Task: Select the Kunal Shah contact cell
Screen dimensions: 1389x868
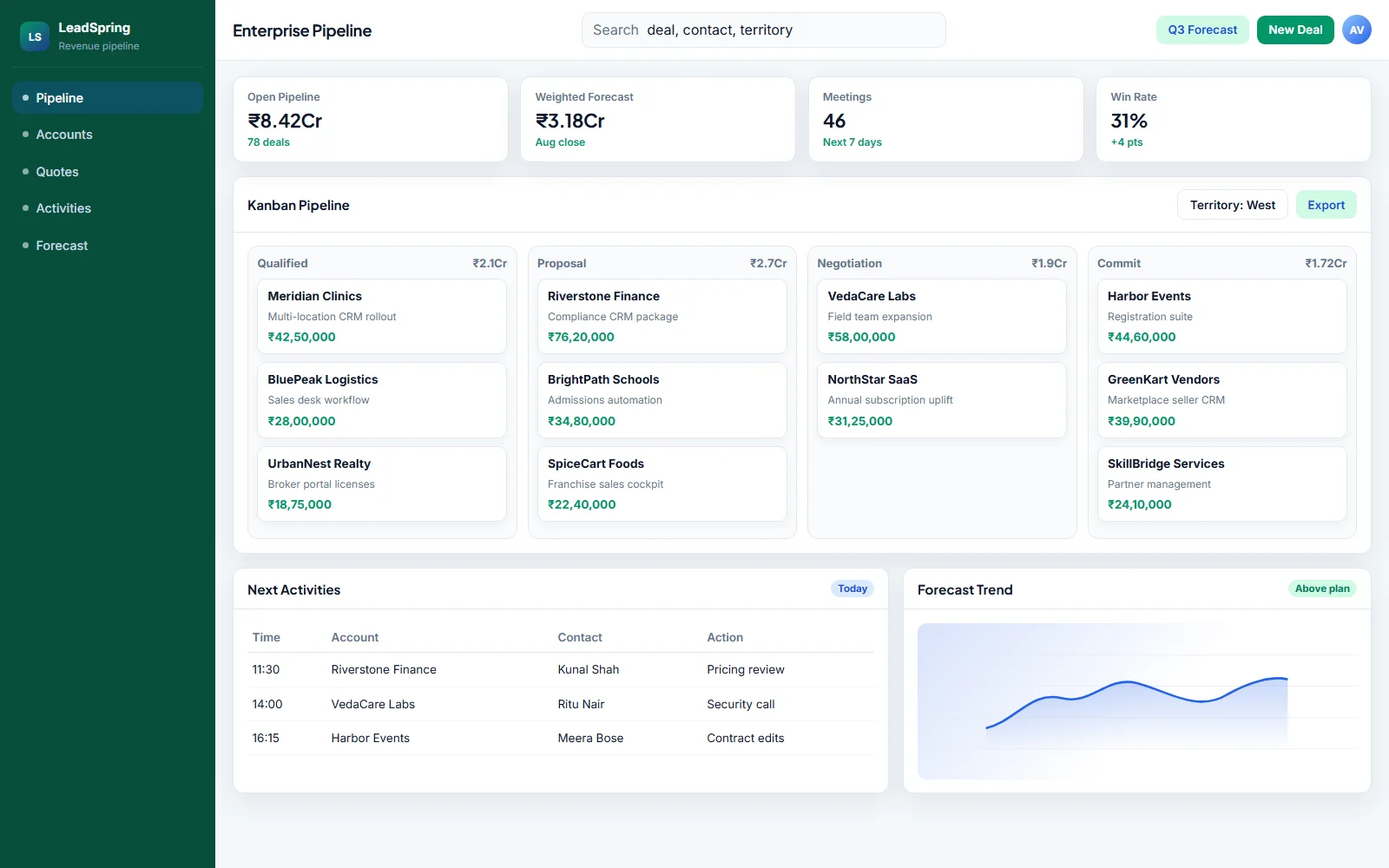Action: 589,669
